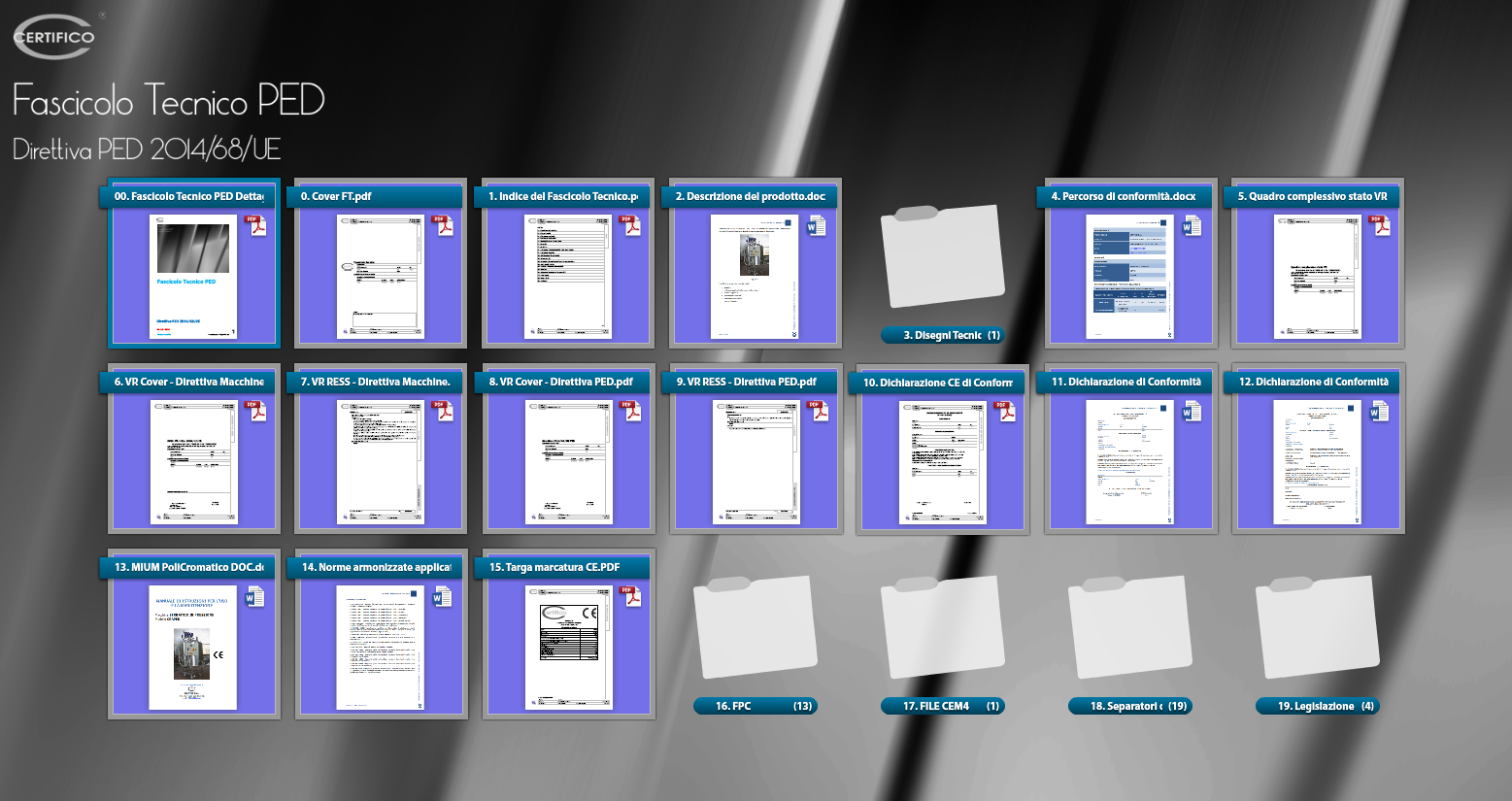This screenshot has height=801, width=1512.
Task: Open 10. Dichiarazione CE di Conformità thumbnail
Action: point(942,463)
